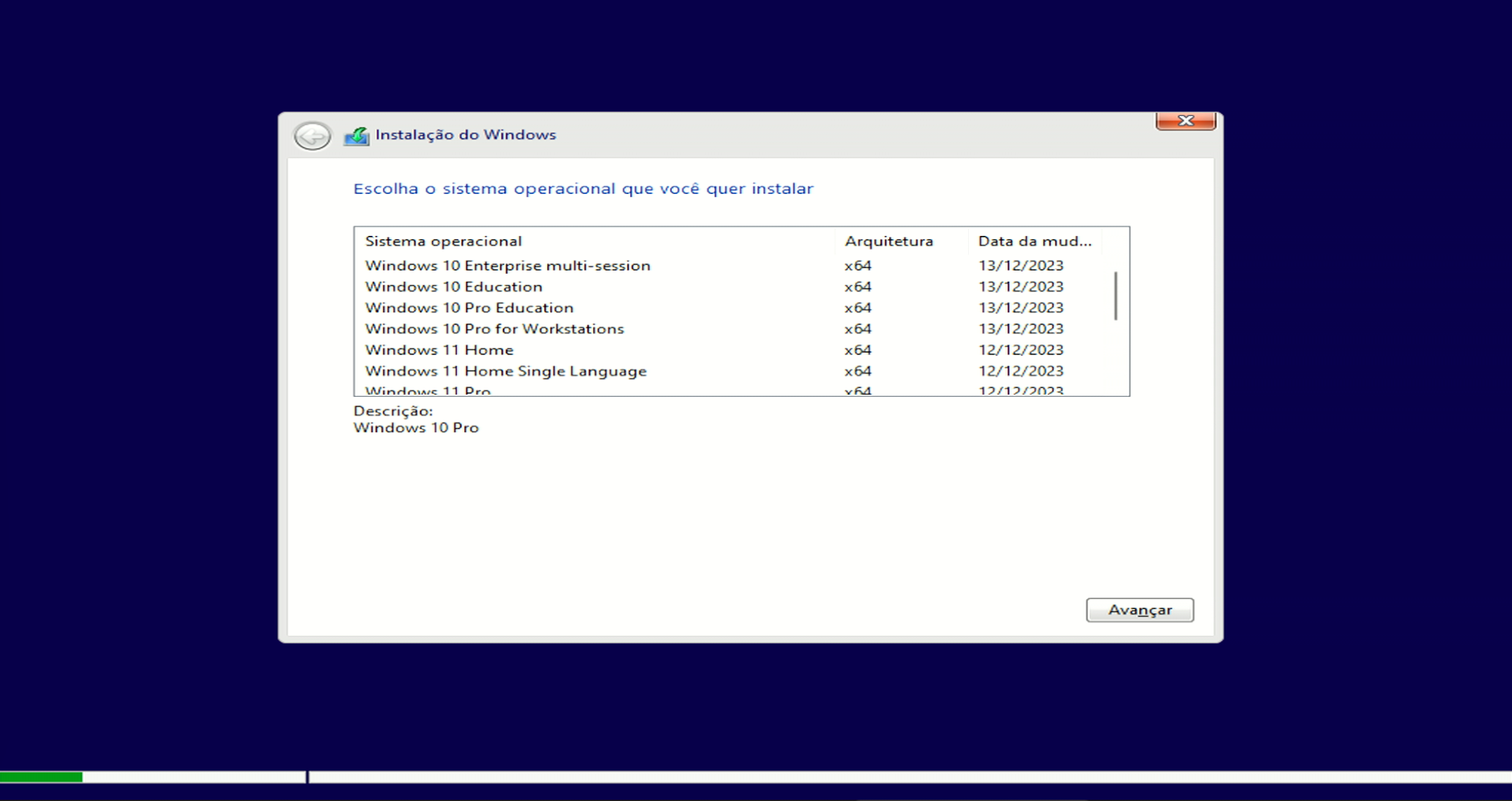
Task: Select the Windows 11 Pro entry
Action: click(427, 390)
